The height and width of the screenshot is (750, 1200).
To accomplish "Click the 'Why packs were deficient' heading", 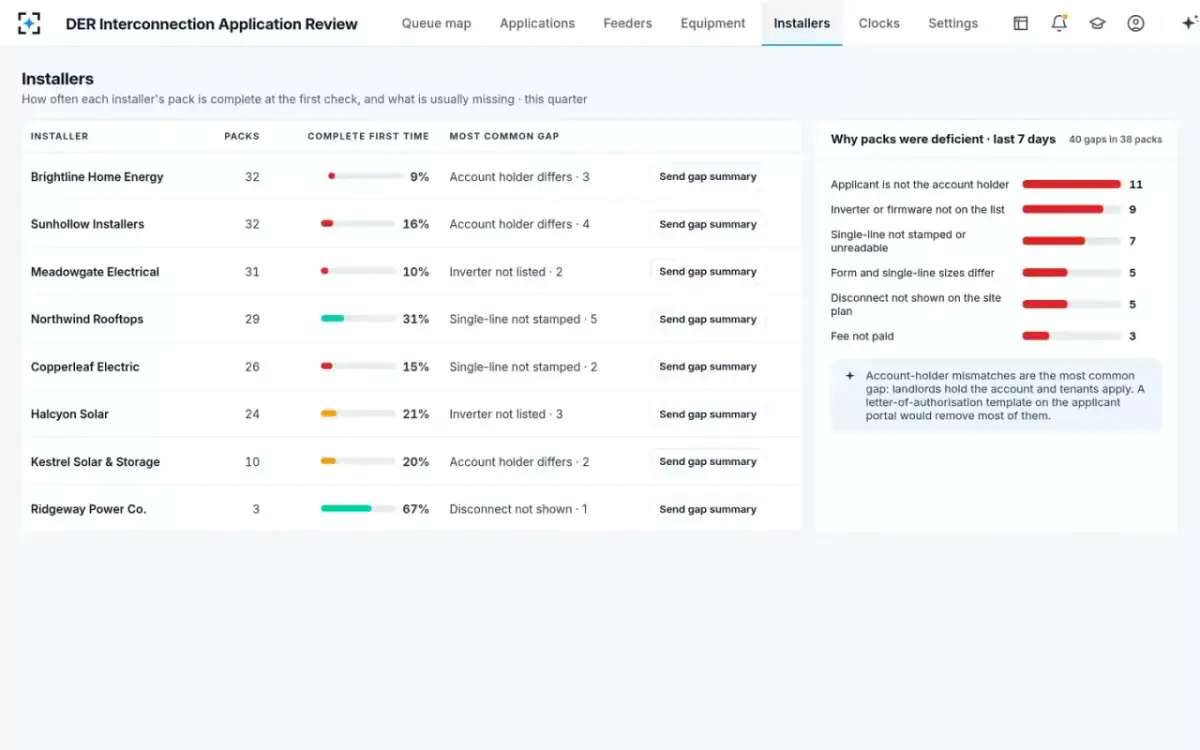I will coord(943,139).
